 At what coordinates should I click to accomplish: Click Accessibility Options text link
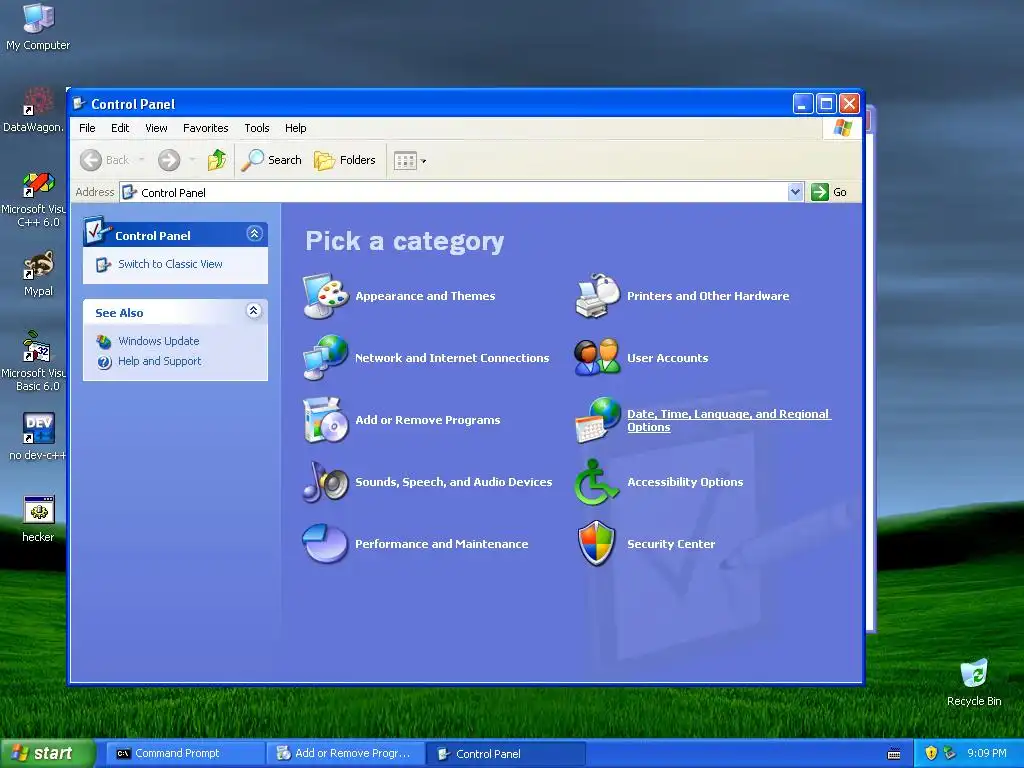tap(685, 482)
